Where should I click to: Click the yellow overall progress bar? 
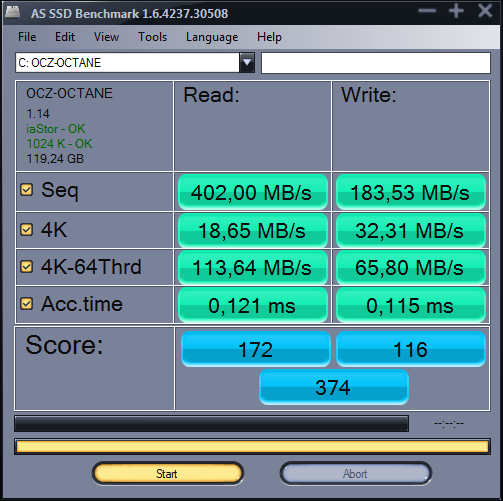pos(252,447)
